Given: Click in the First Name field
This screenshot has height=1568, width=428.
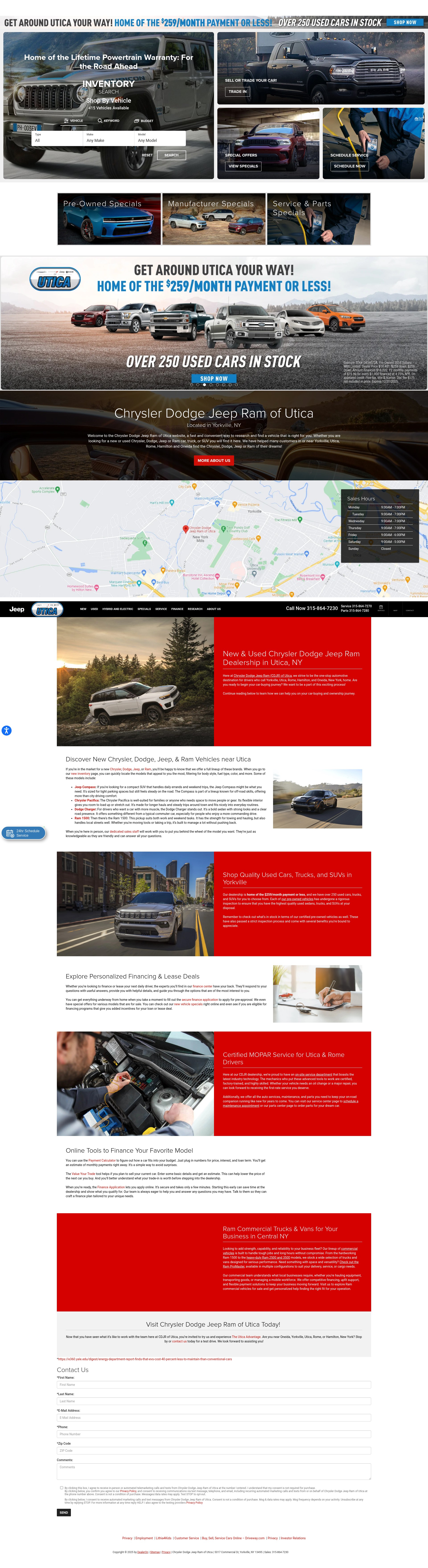Looking at the screenshot, I should coord(214,1385).
